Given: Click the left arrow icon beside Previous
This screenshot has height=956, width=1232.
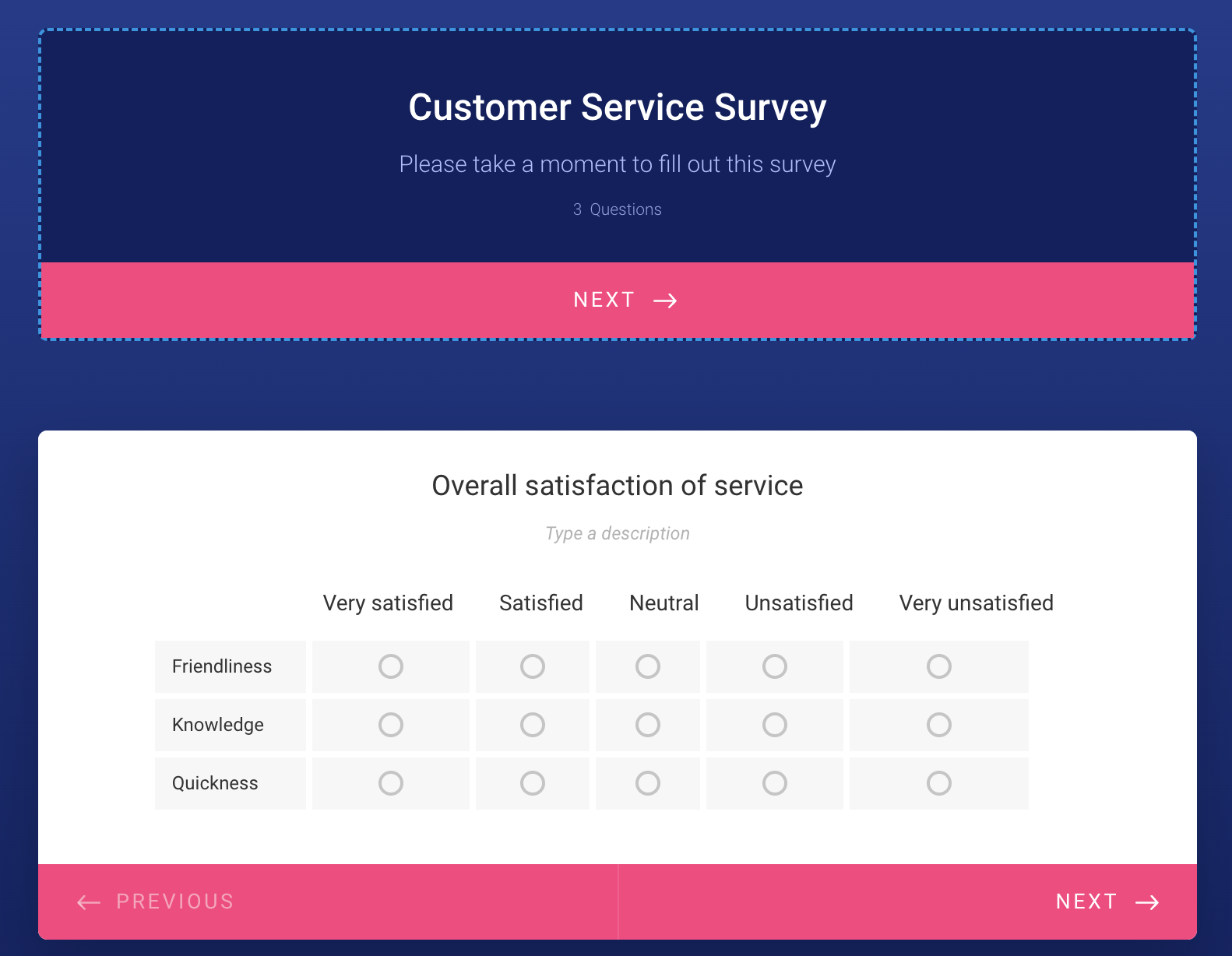Looking at the screenshot, I should (89, 902).
